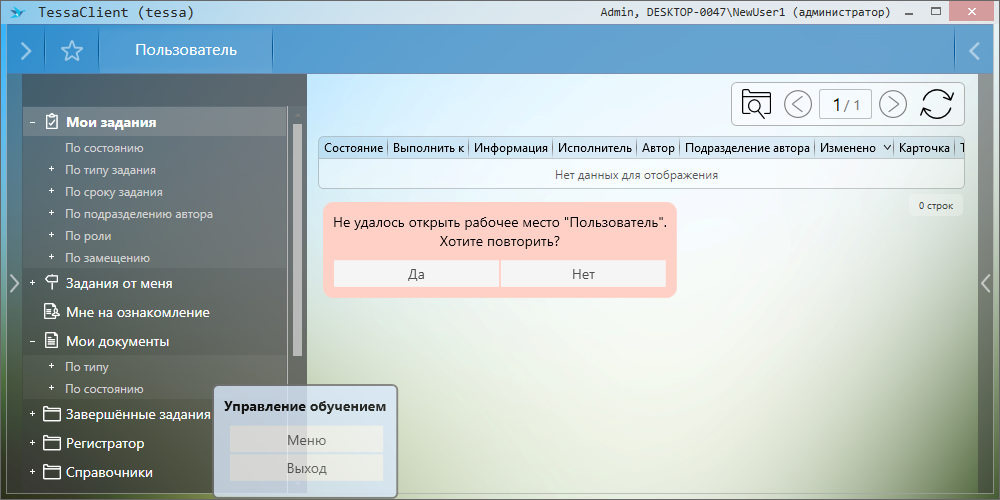Image resolution: width=1000 pixels, height=500 pixels.
Task: Expand the Задания от меня node
Action: click(x=33, y=283)
